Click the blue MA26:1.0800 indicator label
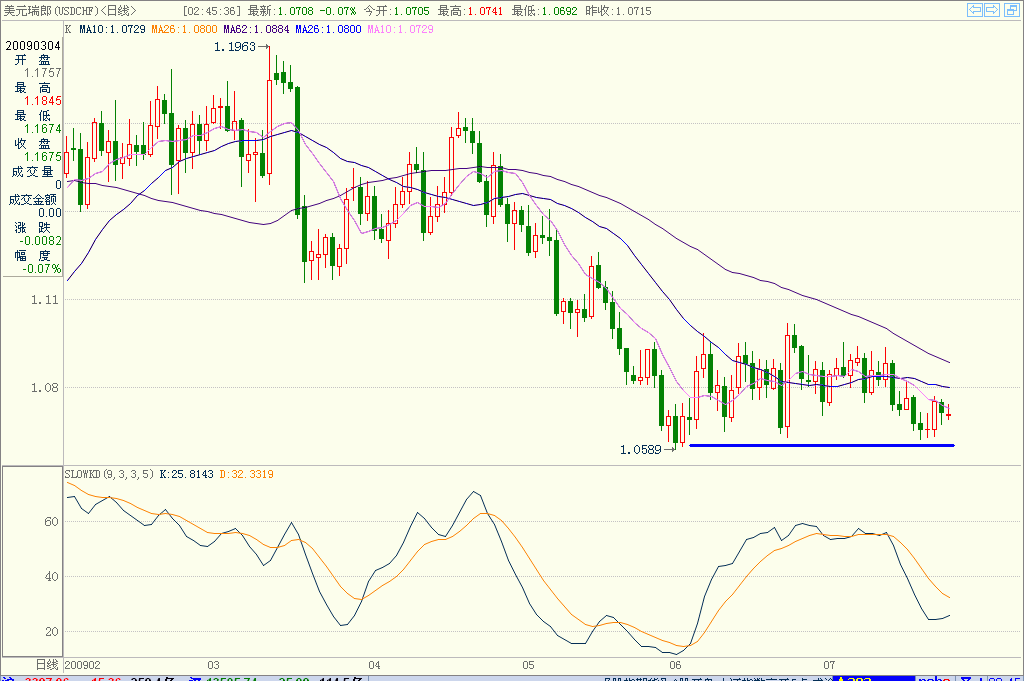1024x681 pixels. tap(328, 29)
